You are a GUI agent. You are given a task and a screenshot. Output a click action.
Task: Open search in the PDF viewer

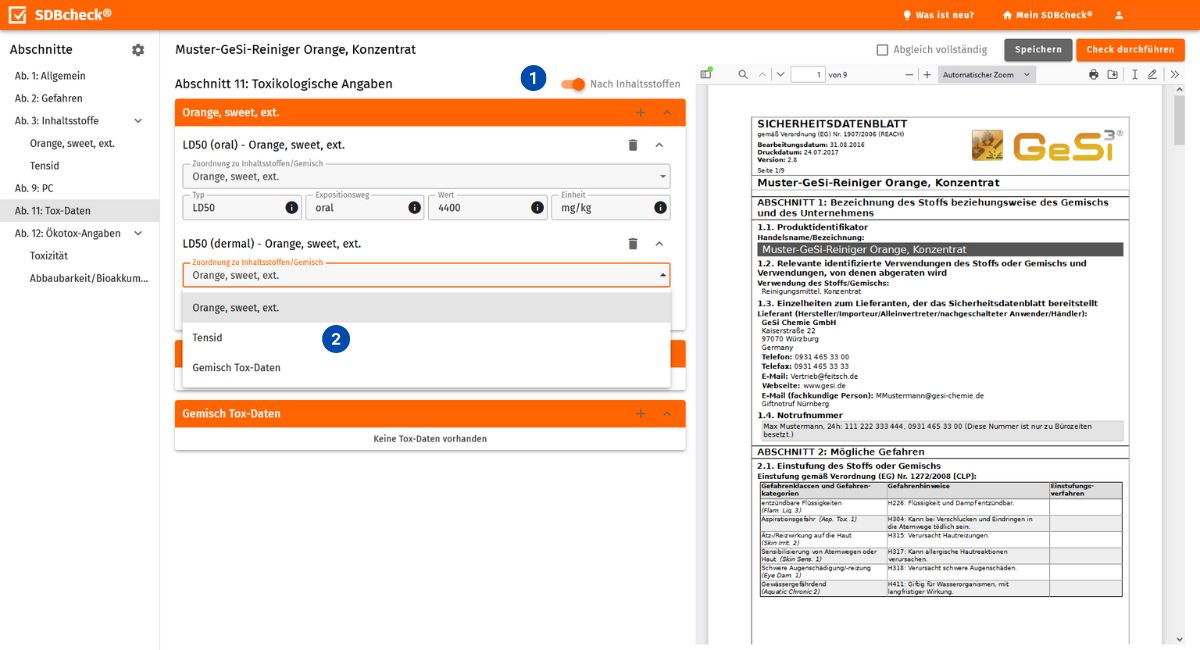coord(742,74)
